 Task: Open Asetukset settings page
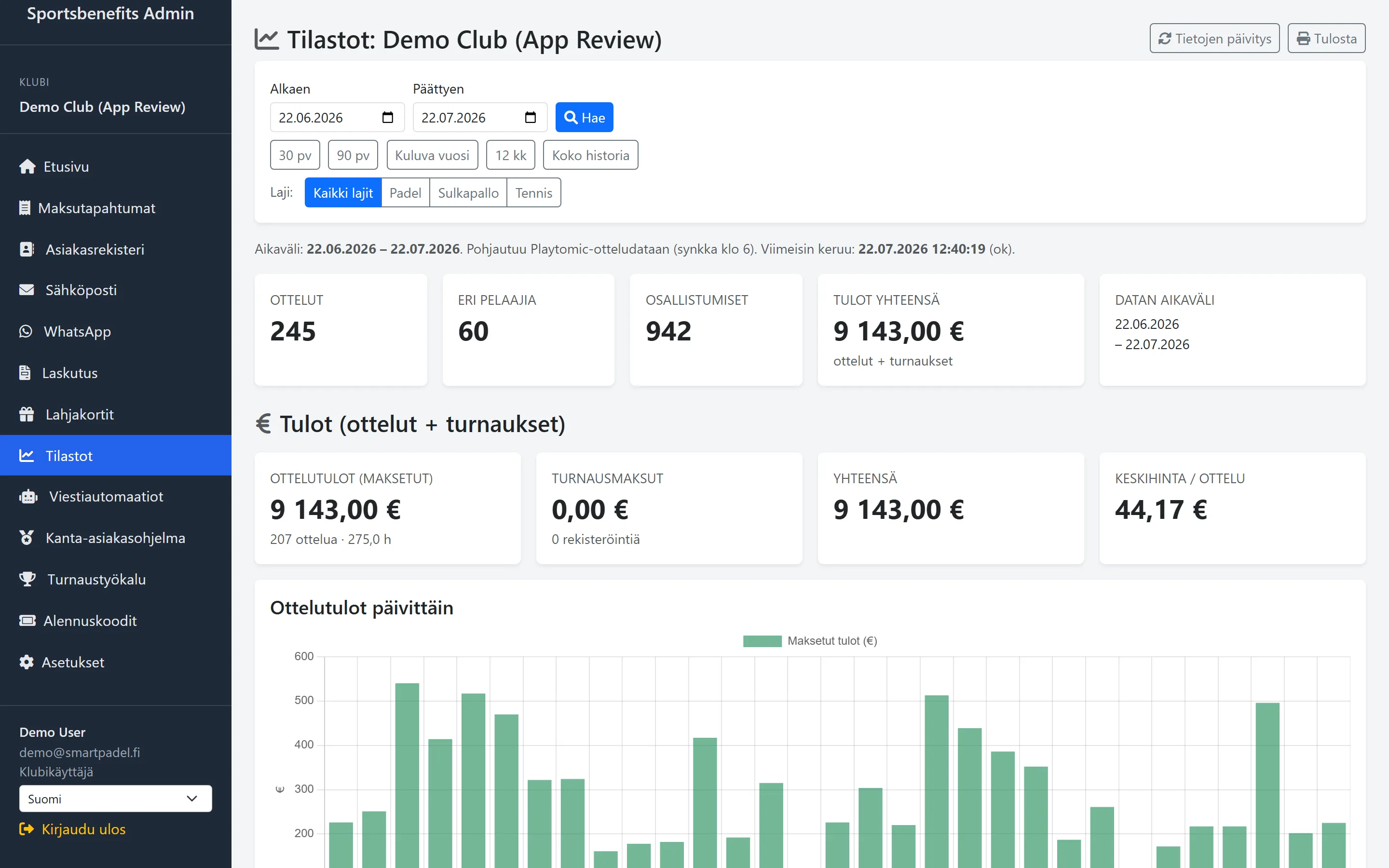click(x=115, y=662)
